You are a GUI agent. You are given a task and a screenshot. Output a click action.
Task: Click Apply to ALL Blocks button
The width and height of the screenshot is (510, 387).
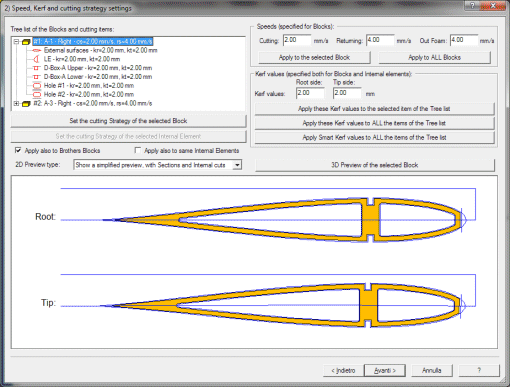[x=434, y=57]
